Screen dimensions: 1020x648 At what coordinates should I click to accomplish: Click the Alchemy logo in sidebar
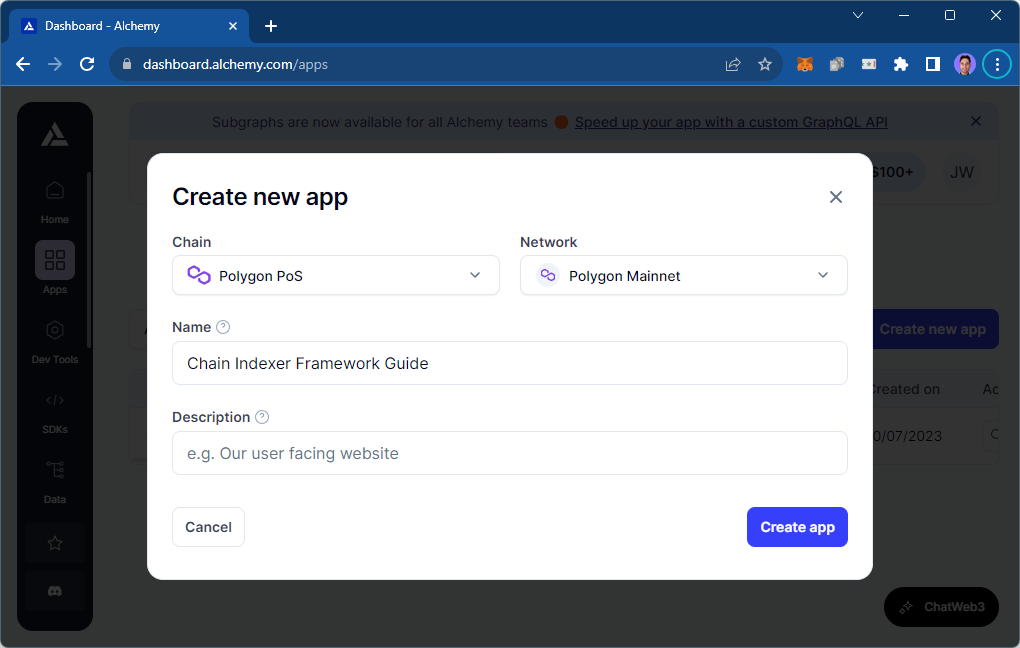coord(55,135)
